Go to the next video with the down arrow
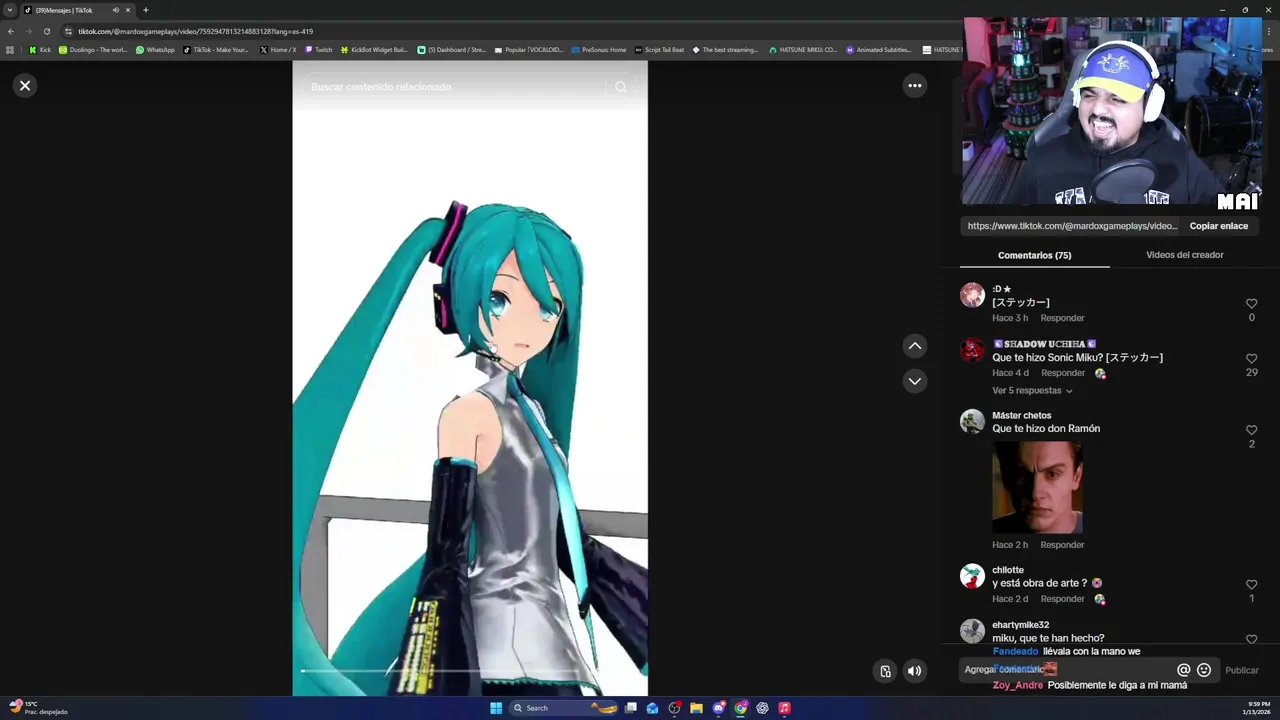Screen dimensions: 1280x720 click(x=914, y=381)
